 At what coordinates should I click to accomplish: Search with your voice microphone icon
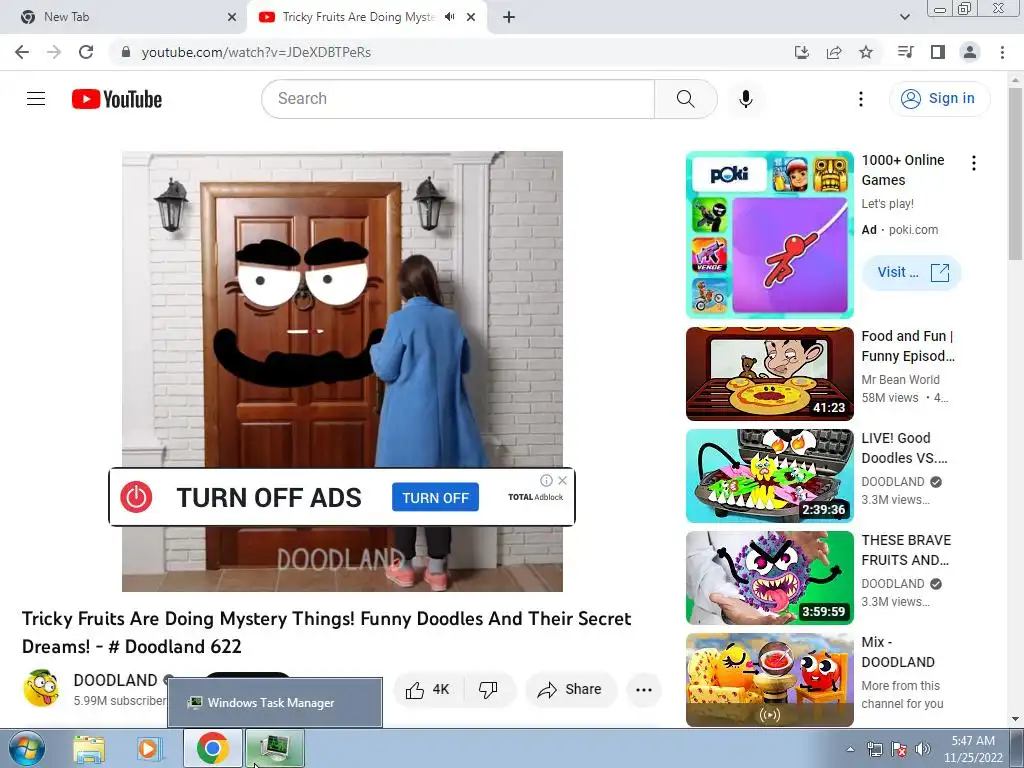coord(746,99)
